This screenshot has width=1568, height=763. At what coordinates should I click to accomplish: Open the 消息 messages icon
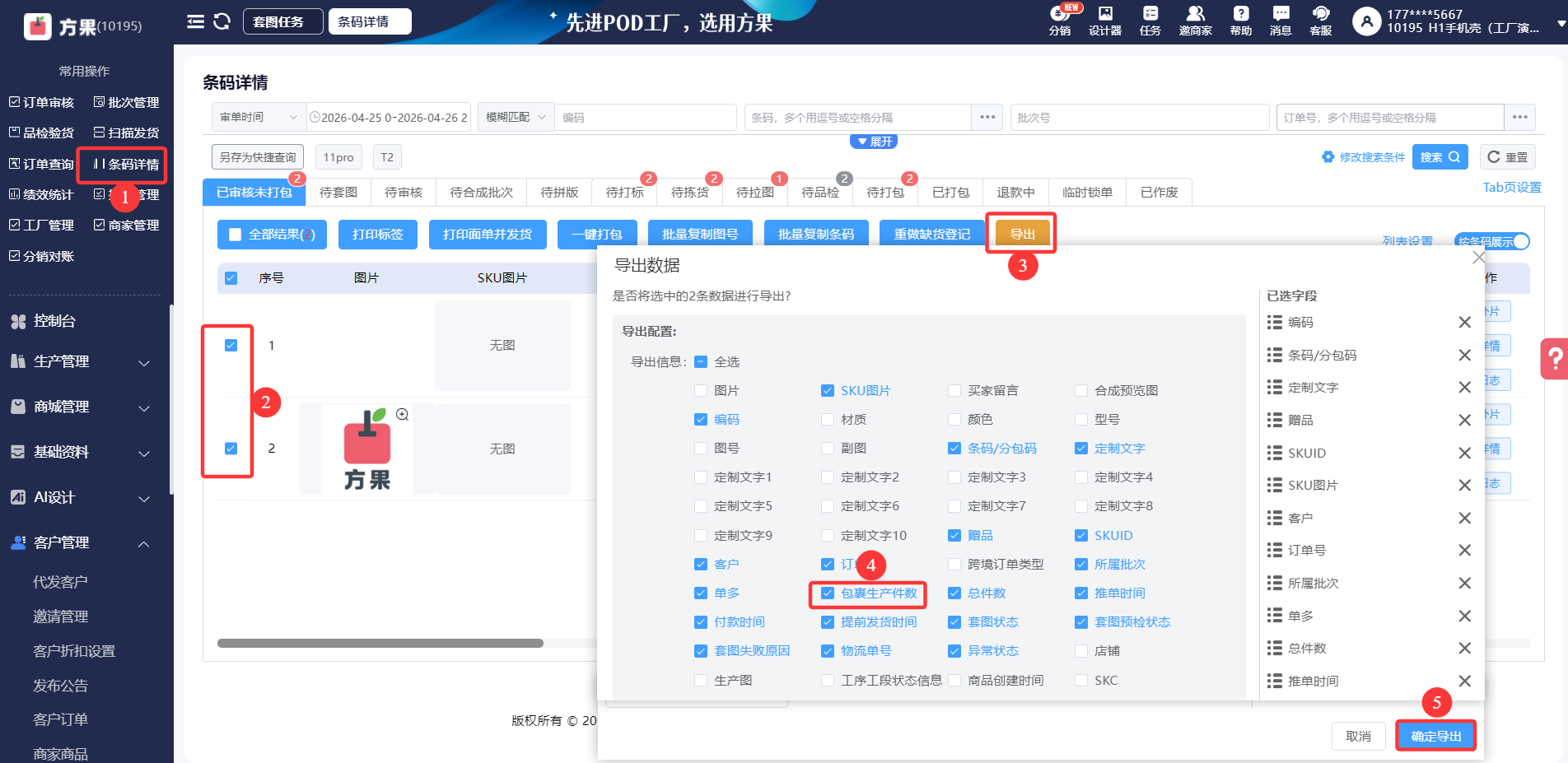(x=1280, y=21)
